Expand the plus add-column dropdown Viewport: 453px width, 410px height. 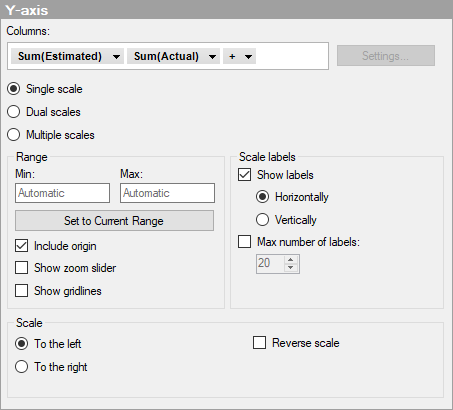click(x=248, y=57)
